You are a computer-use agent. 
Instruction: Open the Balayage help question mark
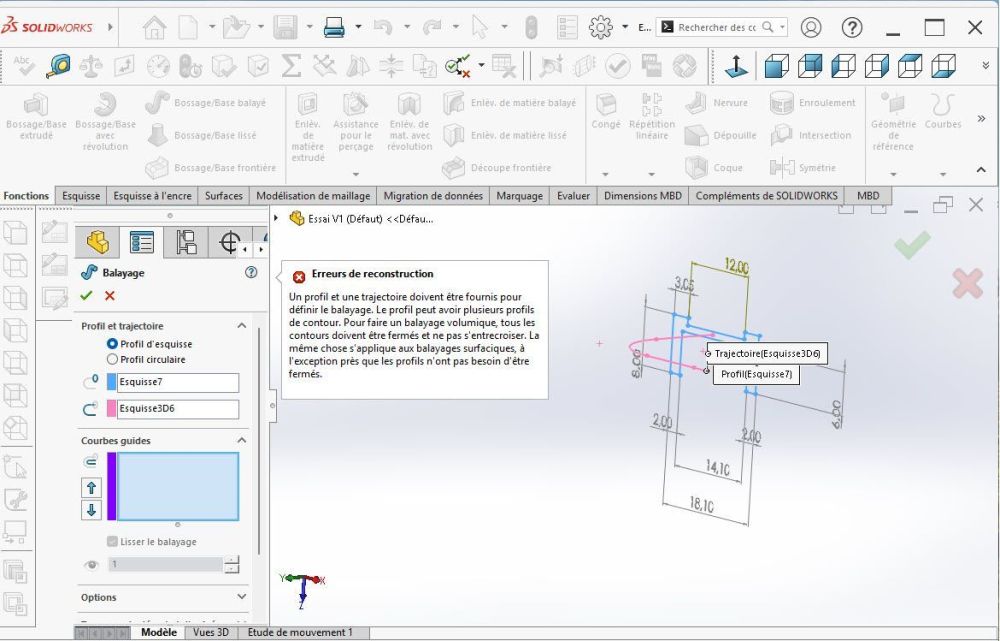[251, 272]
